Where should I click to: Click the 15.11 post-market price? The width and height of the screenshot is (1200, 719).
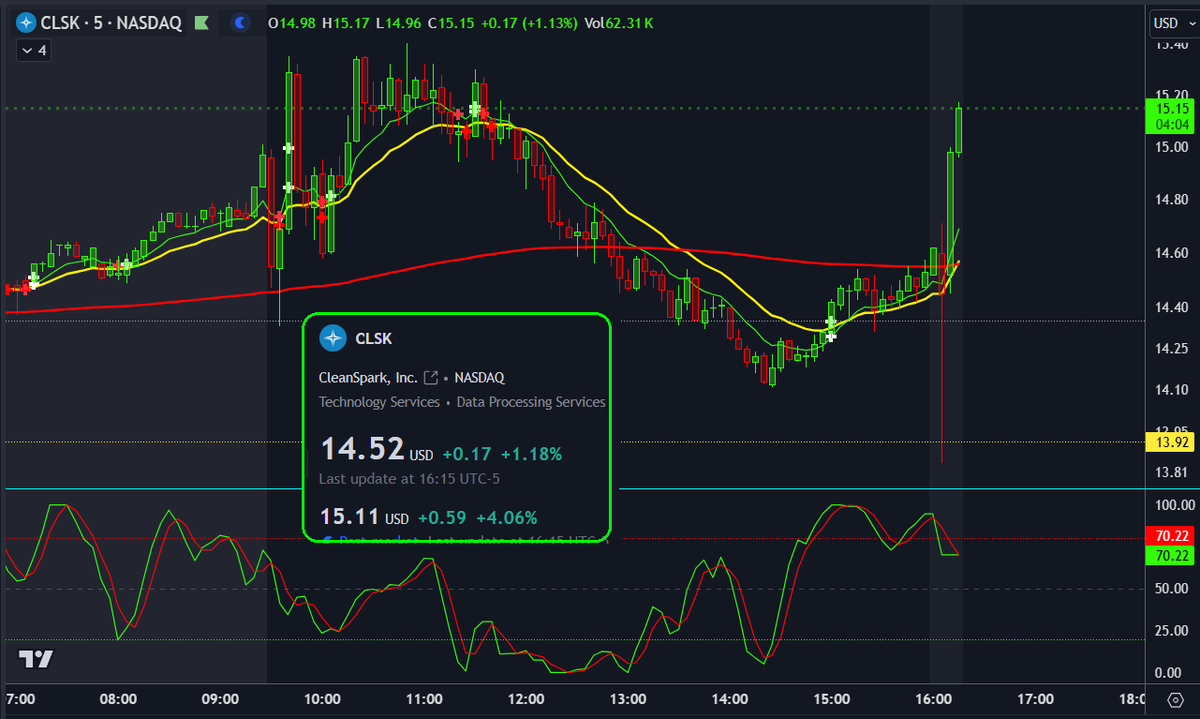(x=351, y=517)
